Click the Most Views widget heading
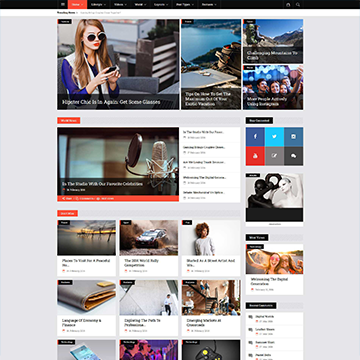The image size is (360, 360). coord(257,237)
